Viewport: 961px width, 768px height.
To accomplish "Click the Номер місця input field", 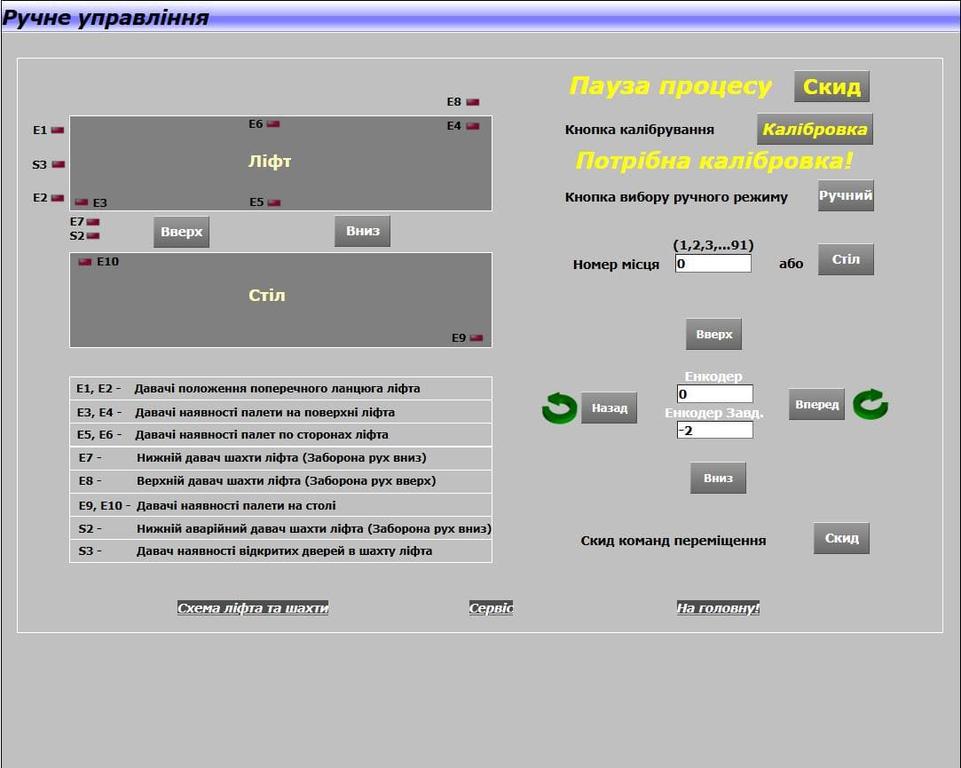I will click(713, 264).
